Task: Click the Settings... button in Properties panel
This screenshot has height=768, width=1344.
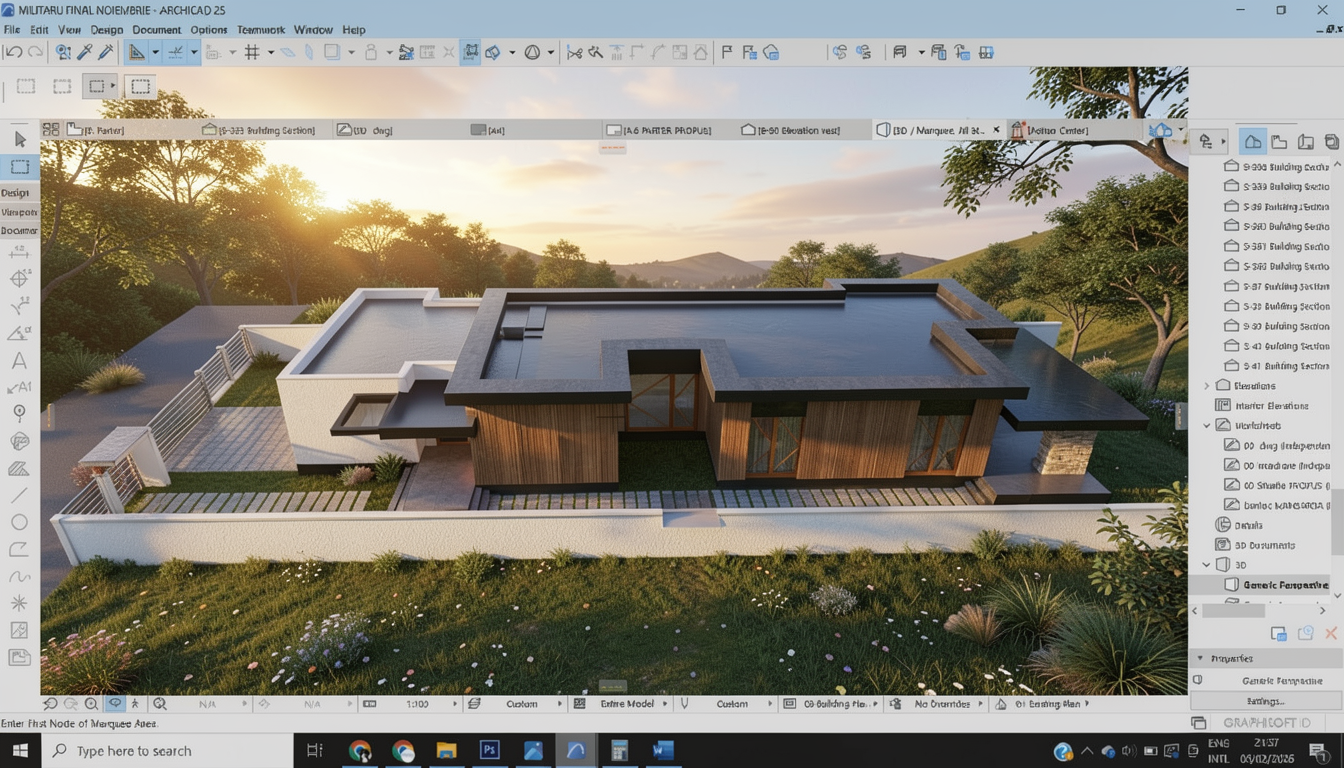Action: [1266, 701]
